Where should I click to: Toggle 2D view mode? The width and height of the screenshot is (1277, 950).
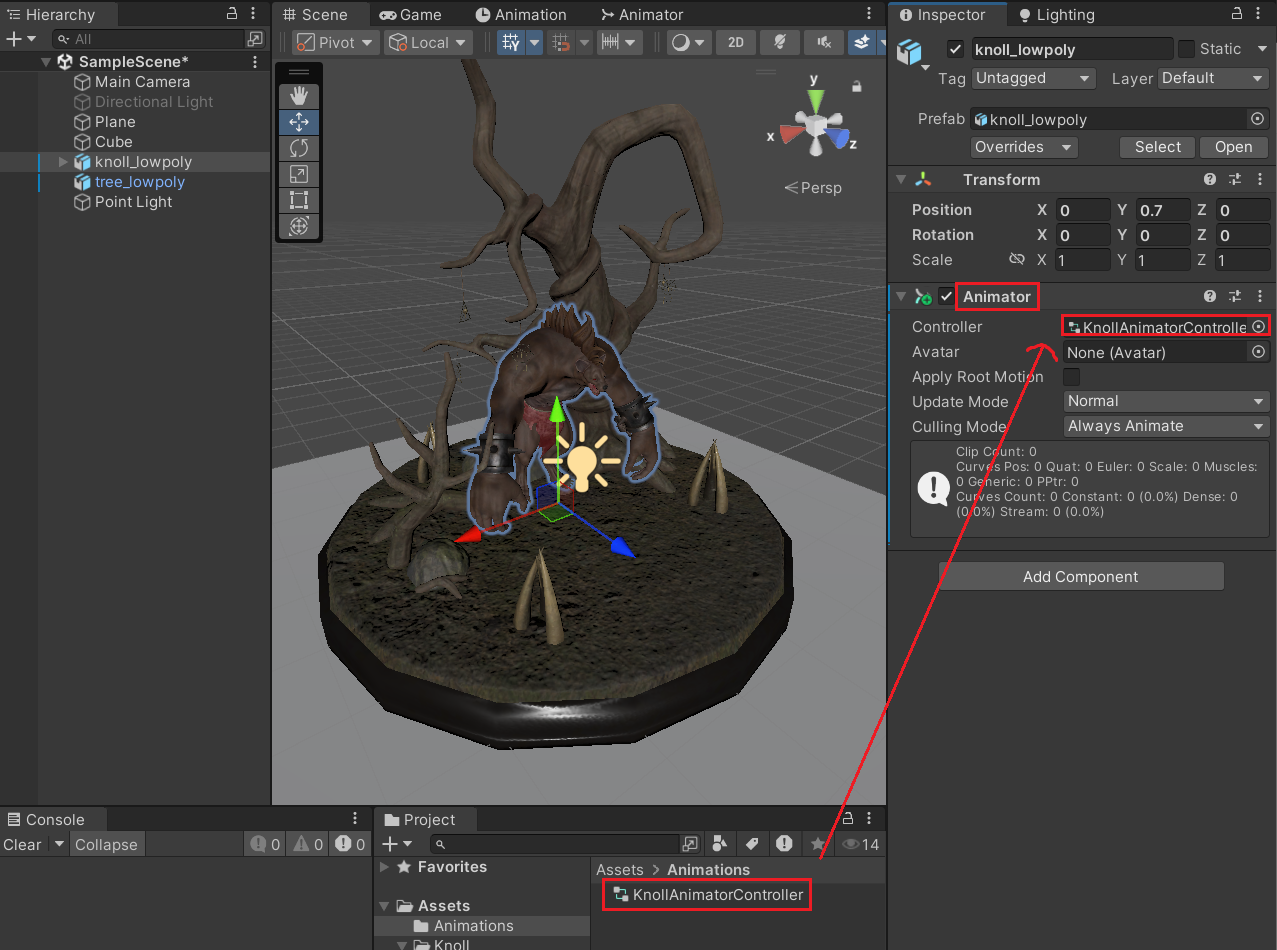point(736,43)
